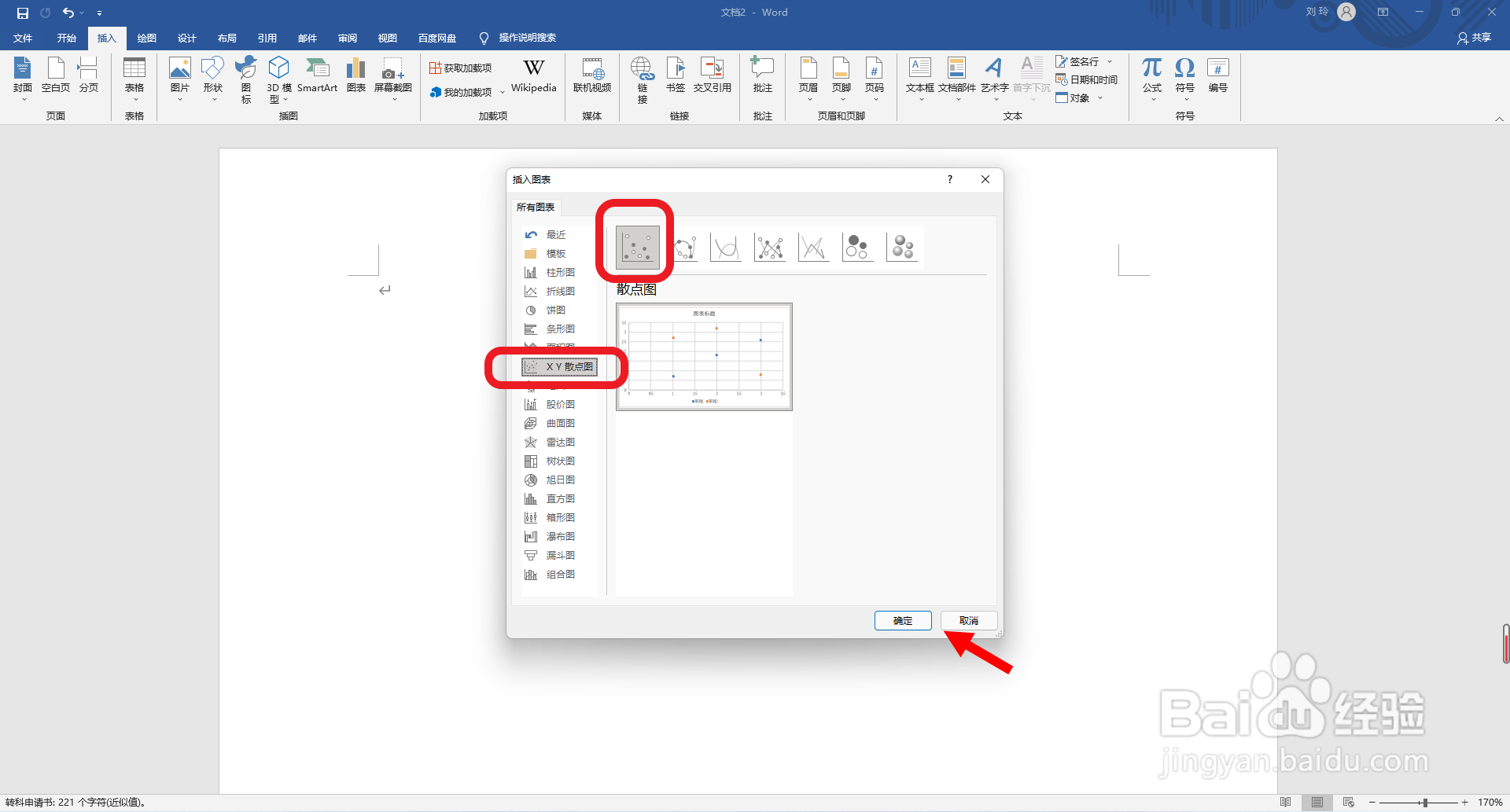Viewport: 1510px width, 812px height.
Task: Open the symbol (符号) menu
Action: [1185, 79]
